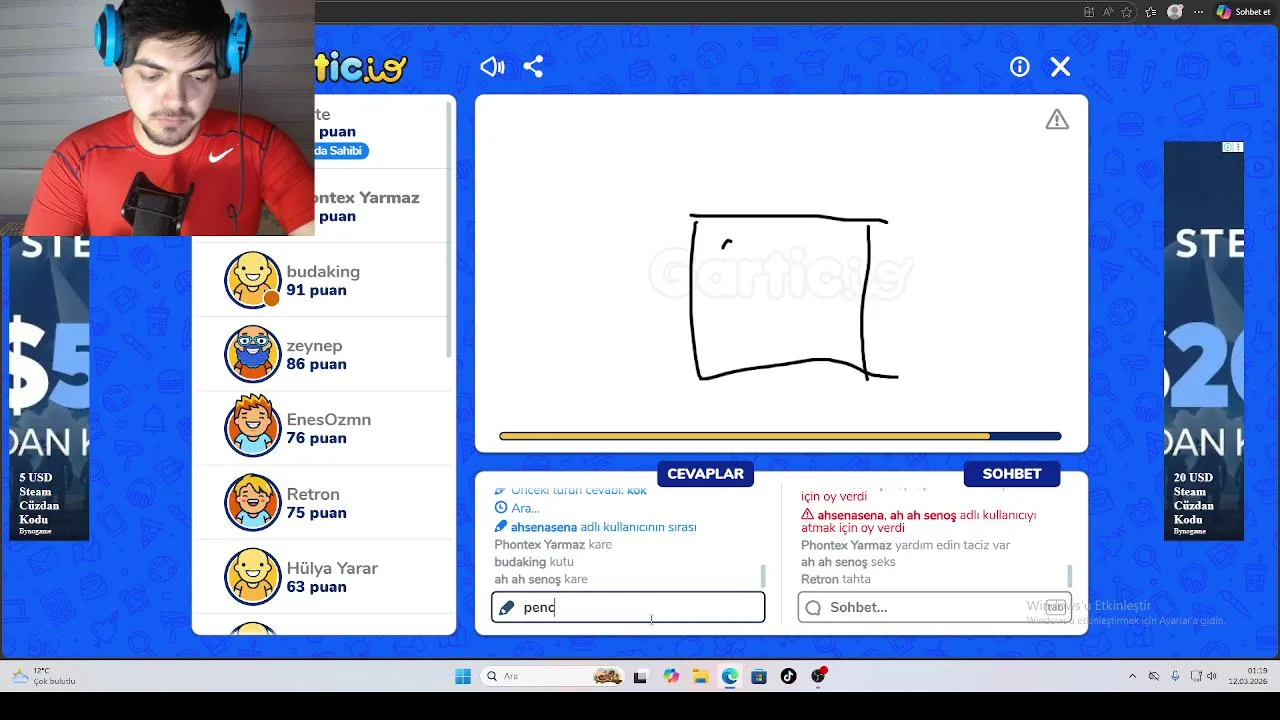Click Retron's avatar
The image size is (1280, 720).
(x=252, y=502)
